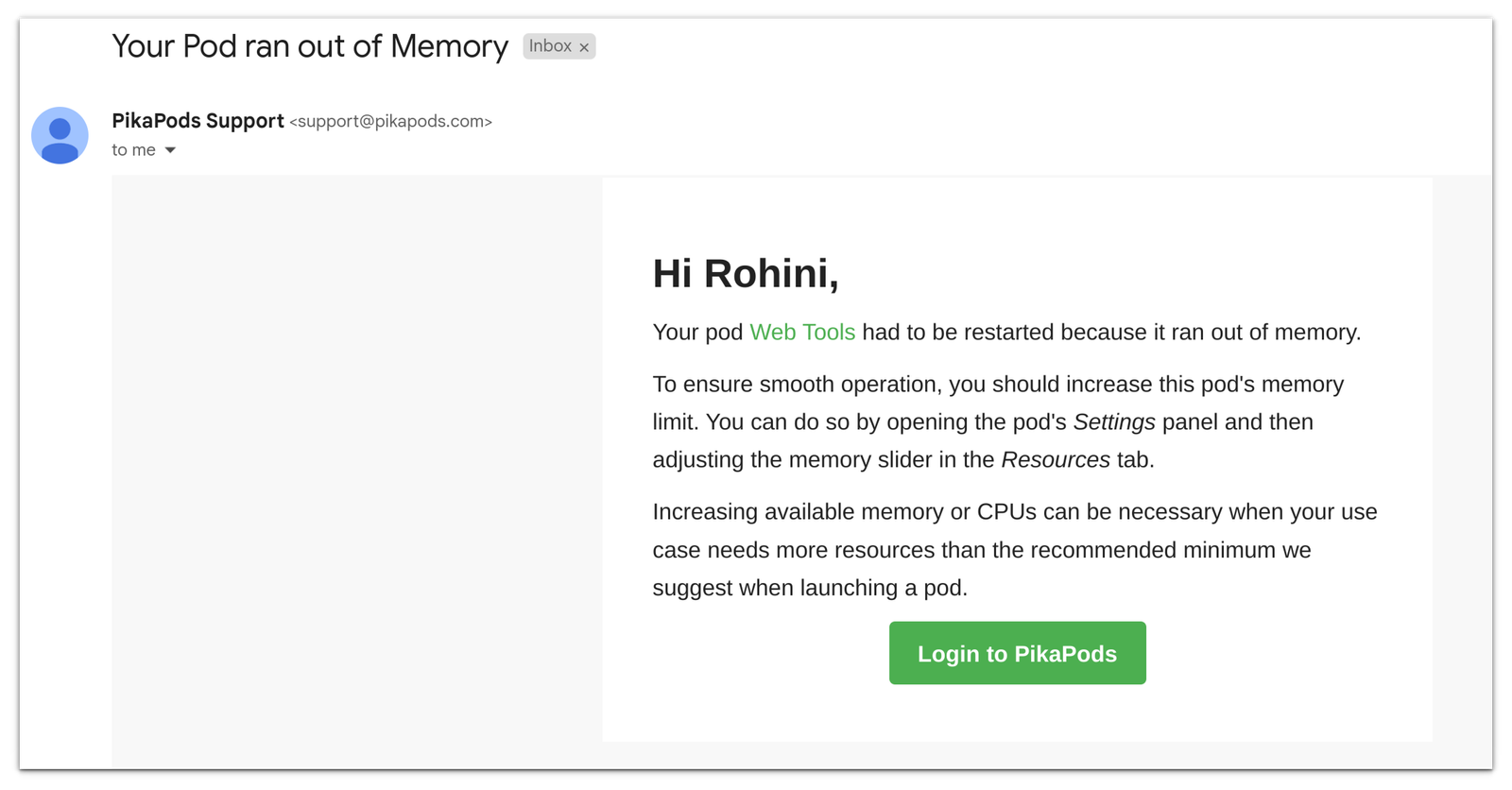This screenshot has height=790, width=1512.
Task: Click the subject "Your Pod ran out of Memory"
Action: click(x=310, y=46)
